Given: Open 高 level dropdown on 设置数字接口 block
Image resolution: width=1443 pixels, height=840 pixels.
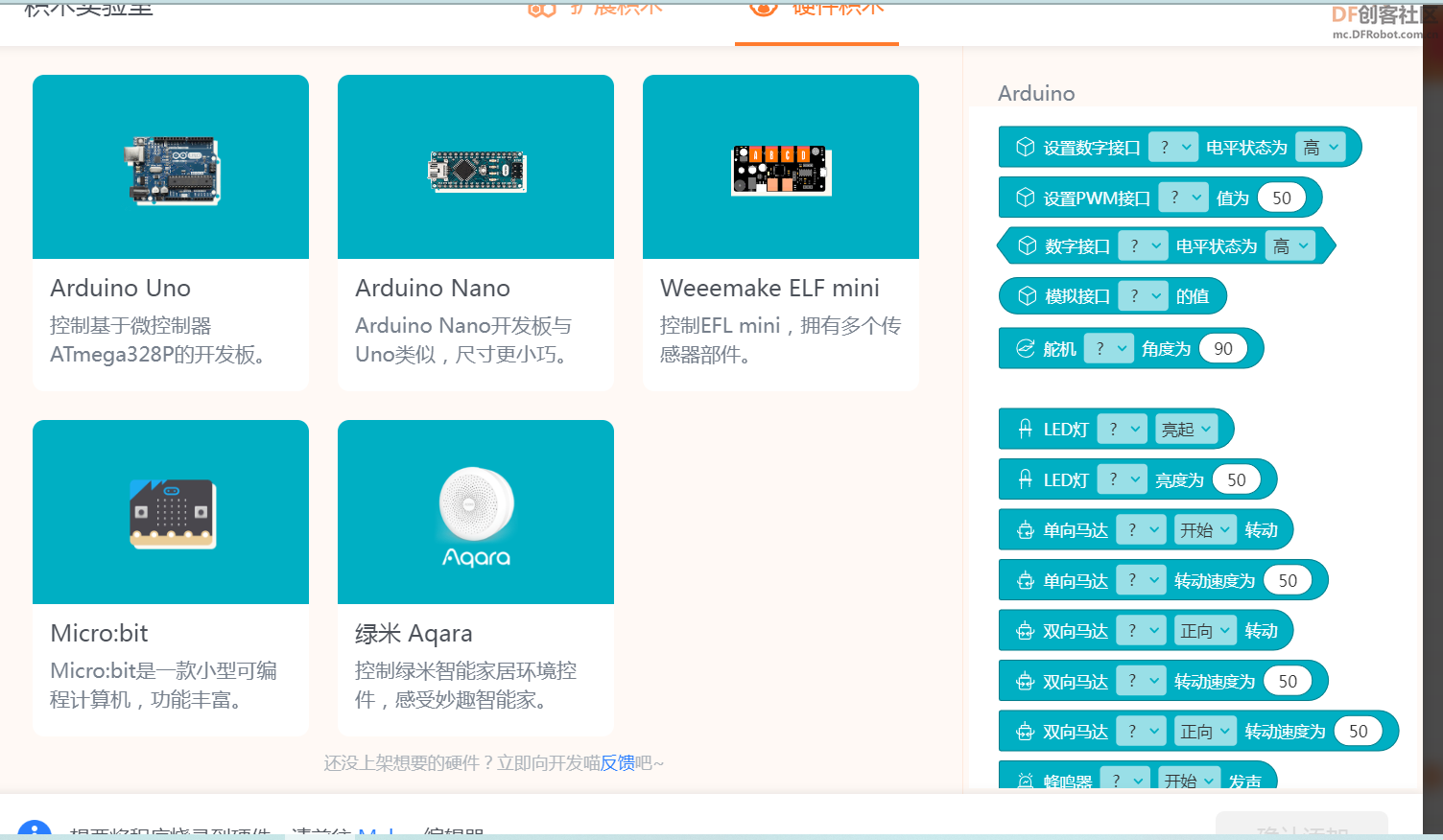Looking at the screenshot, I should tap(1320, 147).
